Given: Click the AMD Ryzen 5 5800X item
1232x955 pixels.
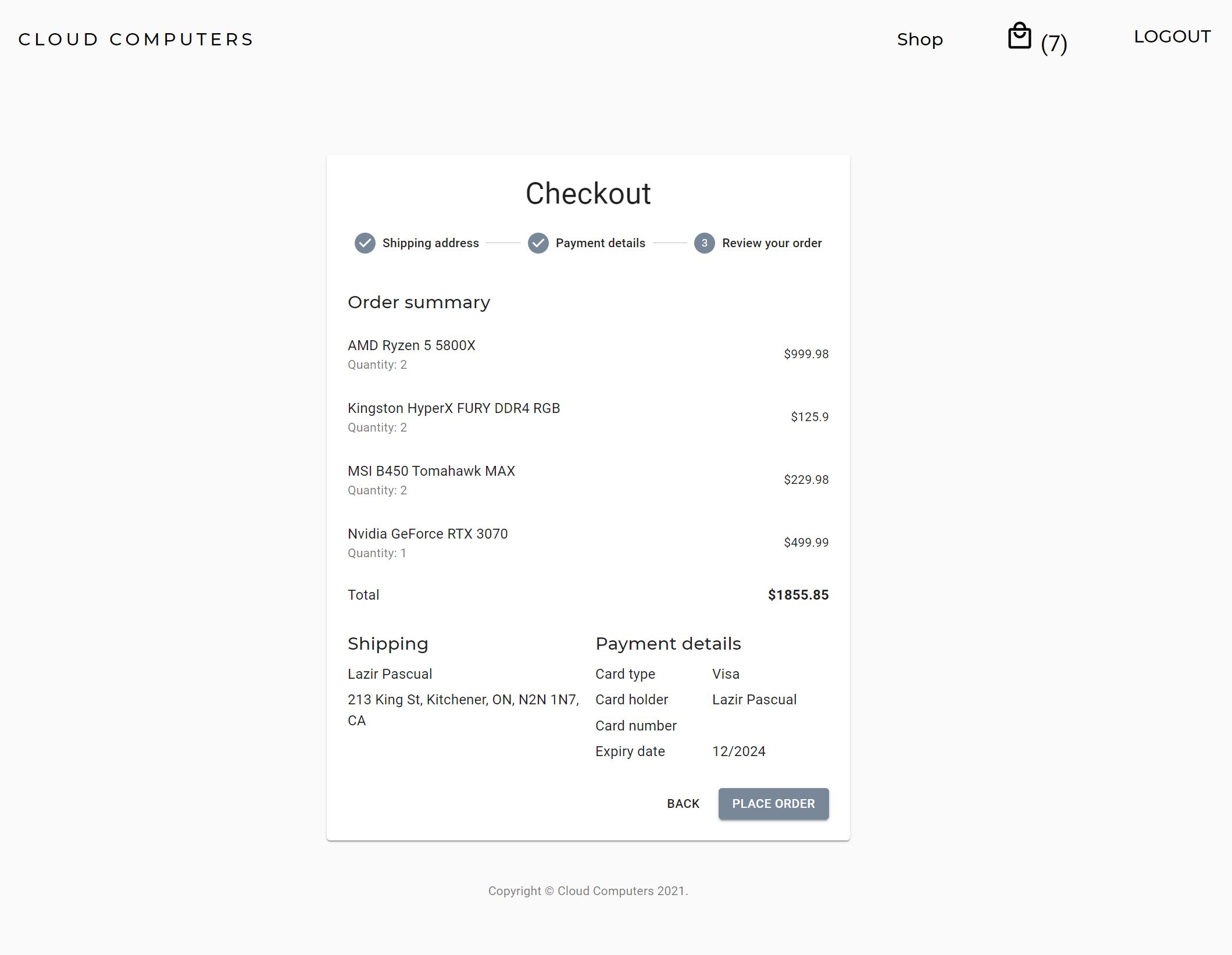Looking at the screenshot, I should tap(411, 345).
